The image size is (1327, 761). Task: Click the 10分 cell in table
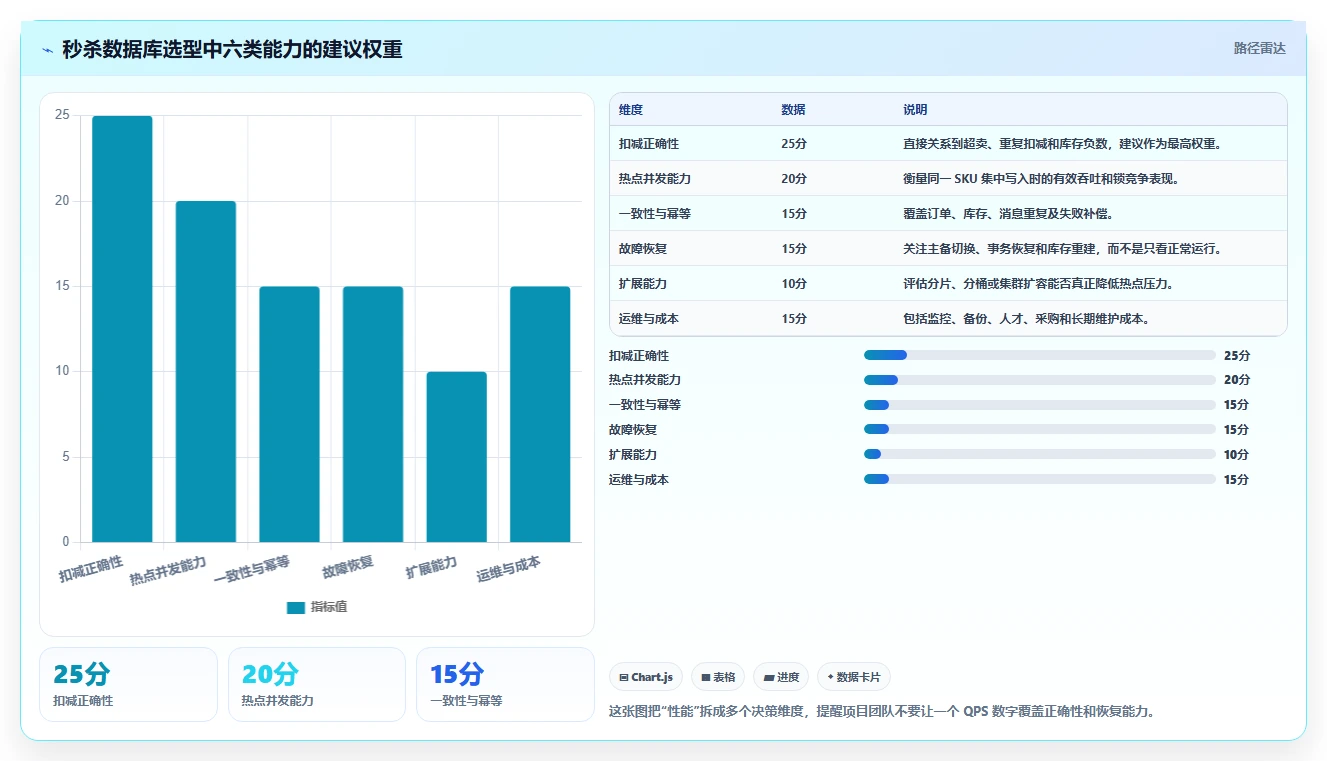pyautogui.click(x=794, y=284)
